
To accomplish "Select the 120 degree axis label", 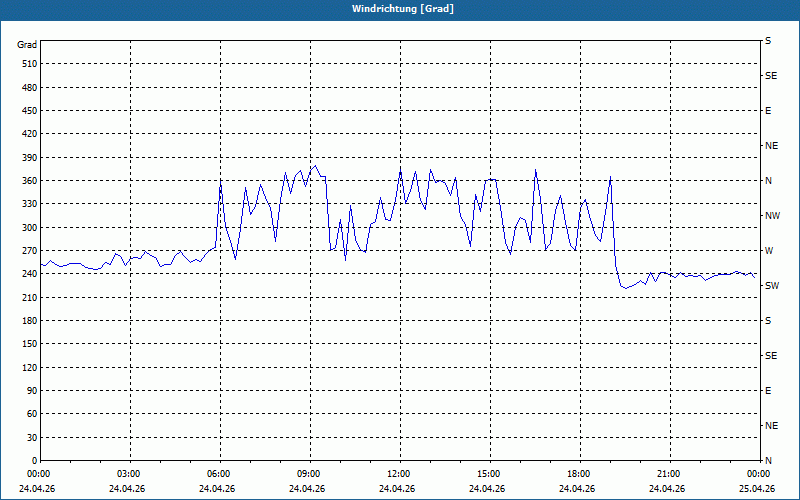I will [x=30, y=368].
